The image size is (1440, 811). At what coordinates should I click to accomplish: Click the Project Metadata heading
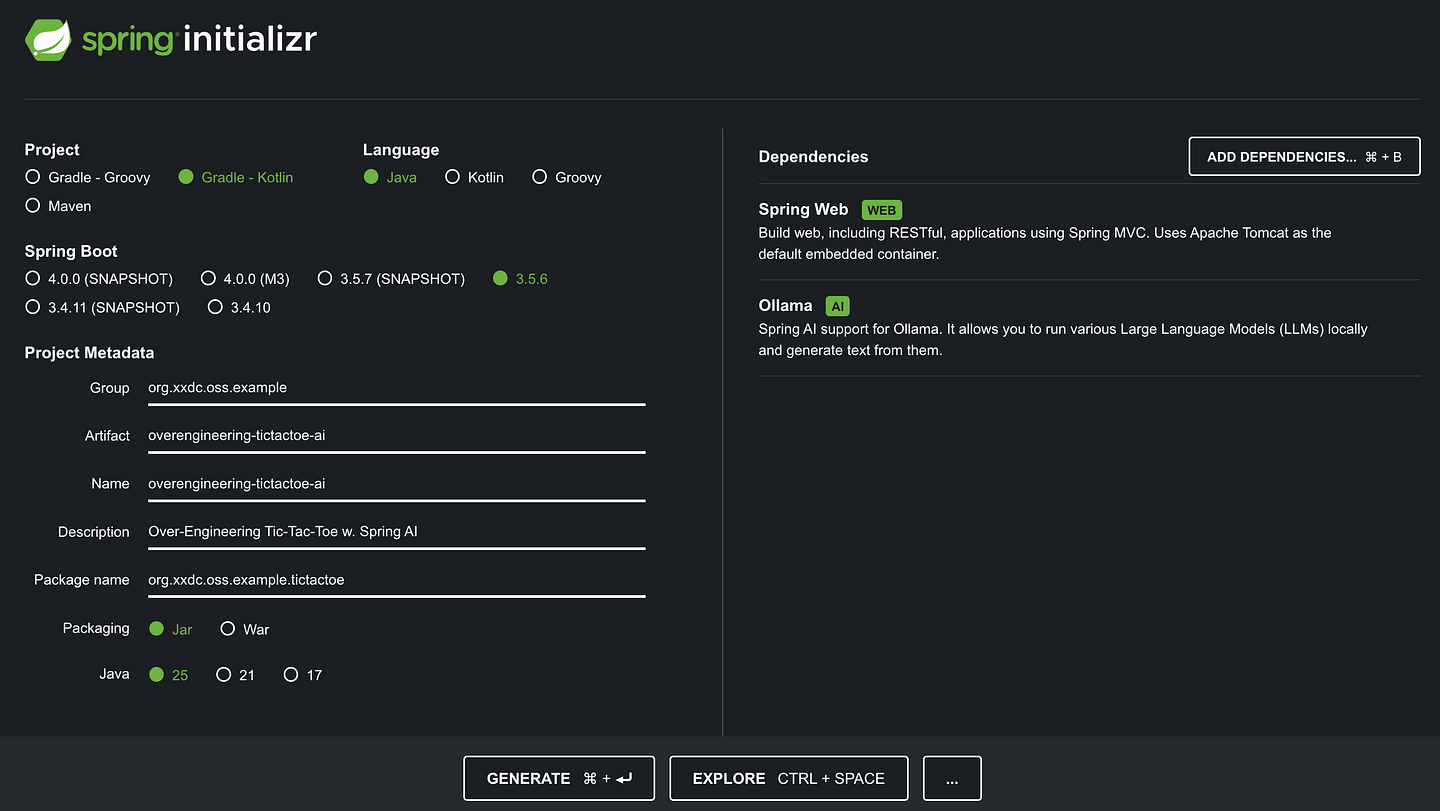click(x=89, y=353)
